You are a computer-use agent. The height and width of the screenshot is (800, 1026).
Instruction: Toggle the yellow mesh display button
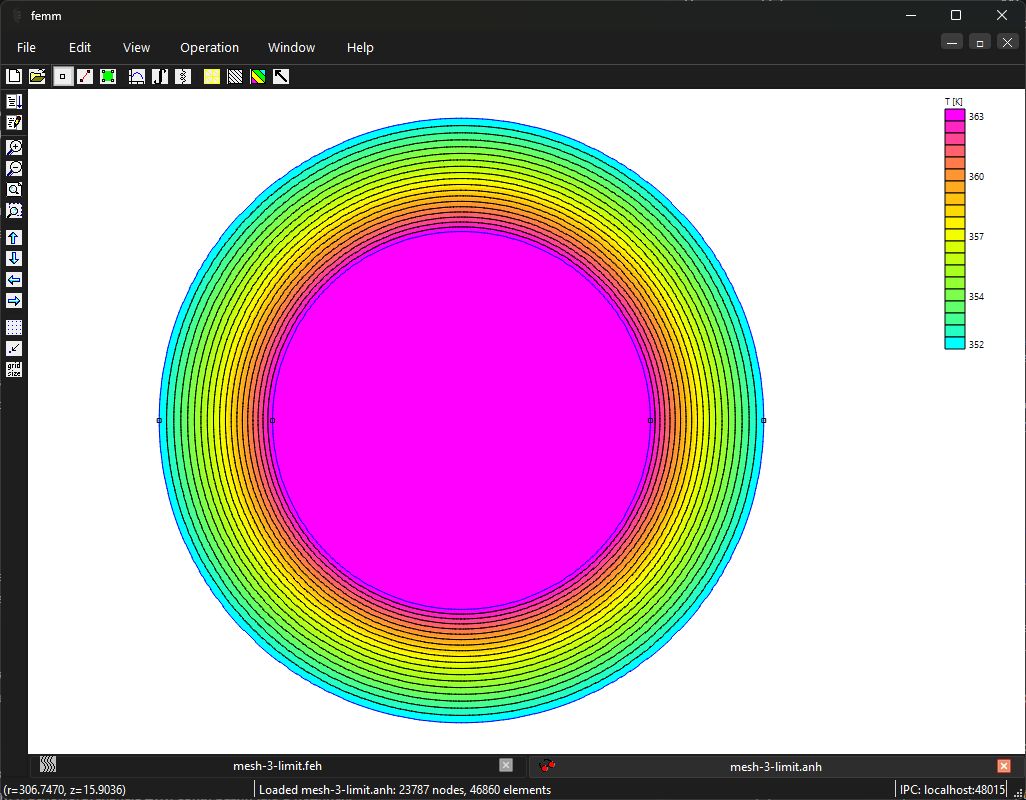click(x=211, y=77)
